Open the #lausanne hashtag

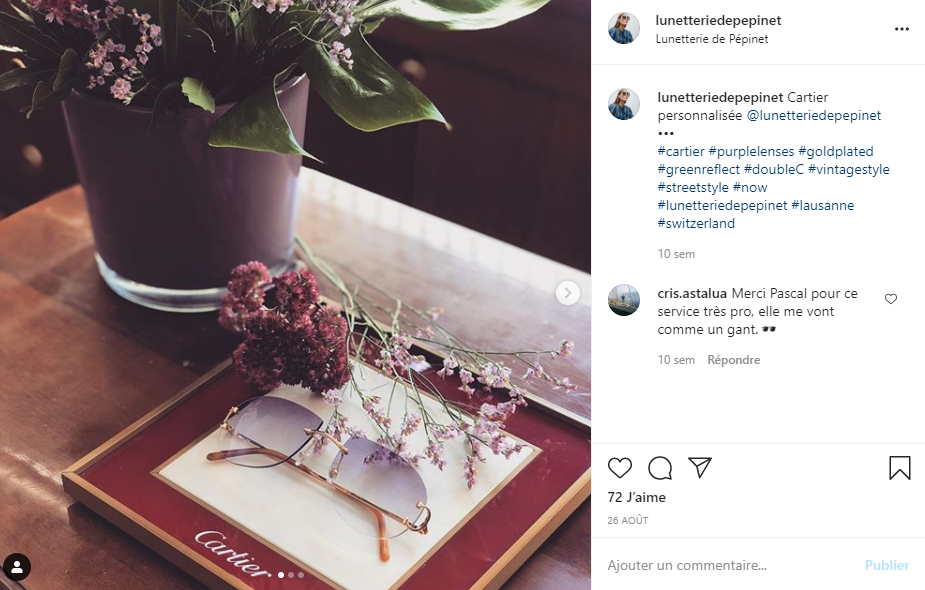click(x=822, y=205)
